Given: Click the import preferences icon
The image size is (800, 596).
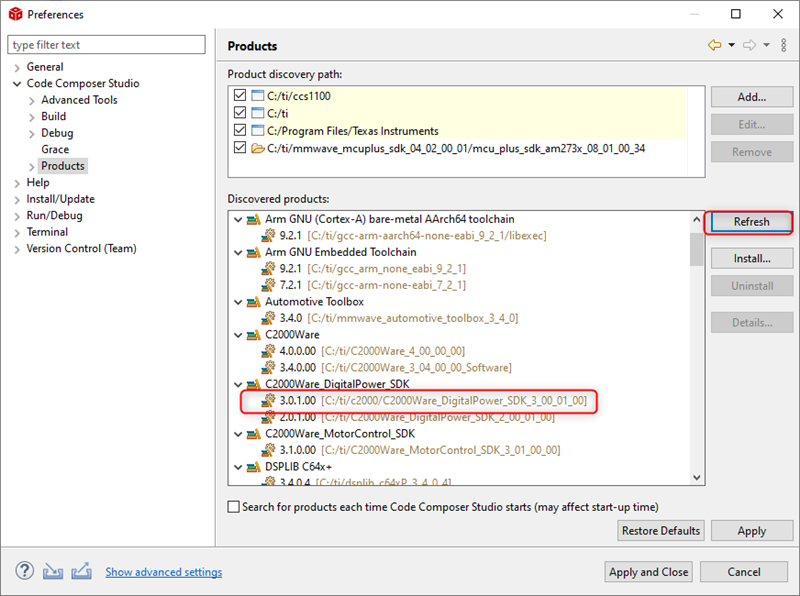Looking at the screenshot, I should pos(53,572).
